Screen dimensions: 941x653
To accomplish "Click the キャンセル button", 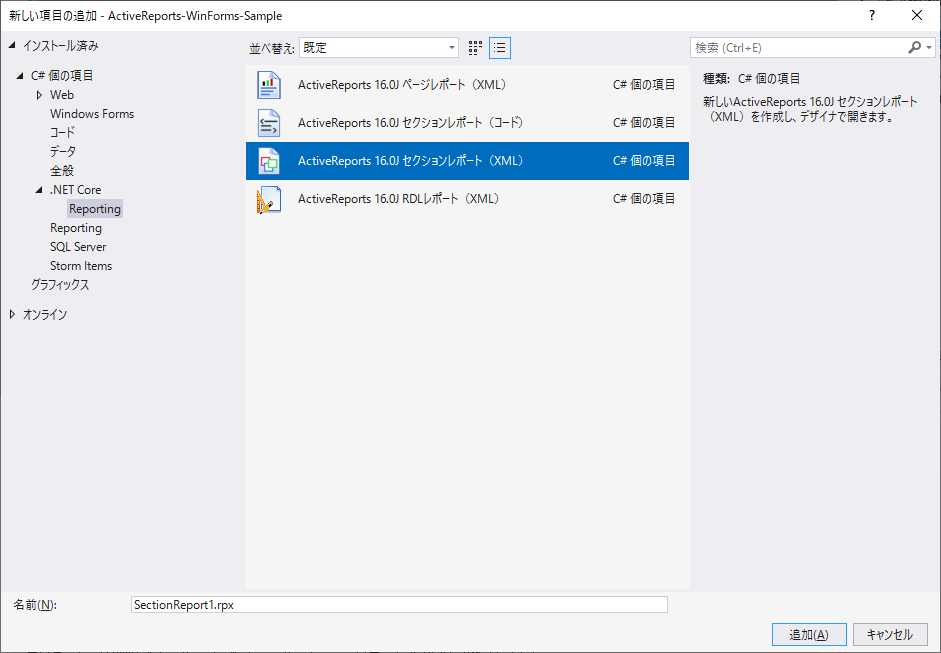I will (890, 634).
